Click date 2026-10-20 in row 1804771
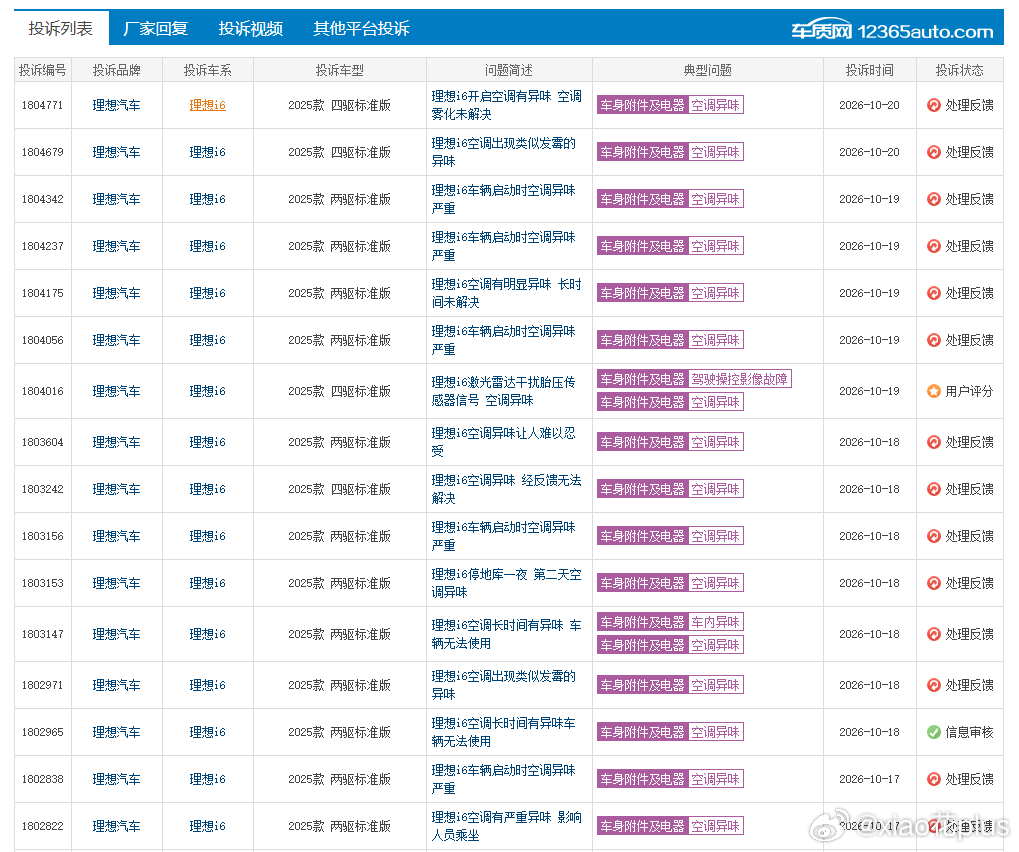Viewport: 1019px width, 852px height. click(870, 105)
